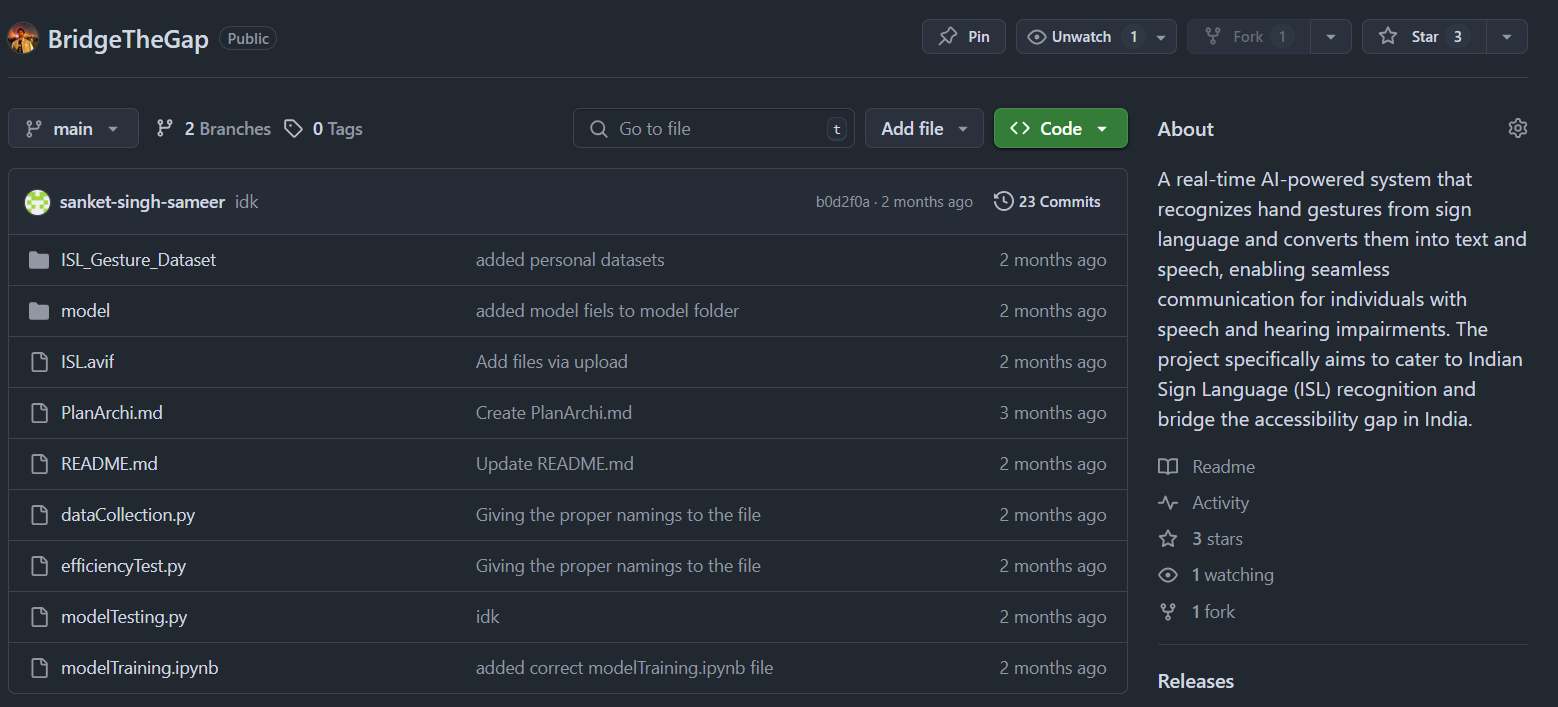Open the ISL_Gesture_Dataset folder
Image resolution: width=1558 pixels, height=707 pixels.
coord(138,260)
